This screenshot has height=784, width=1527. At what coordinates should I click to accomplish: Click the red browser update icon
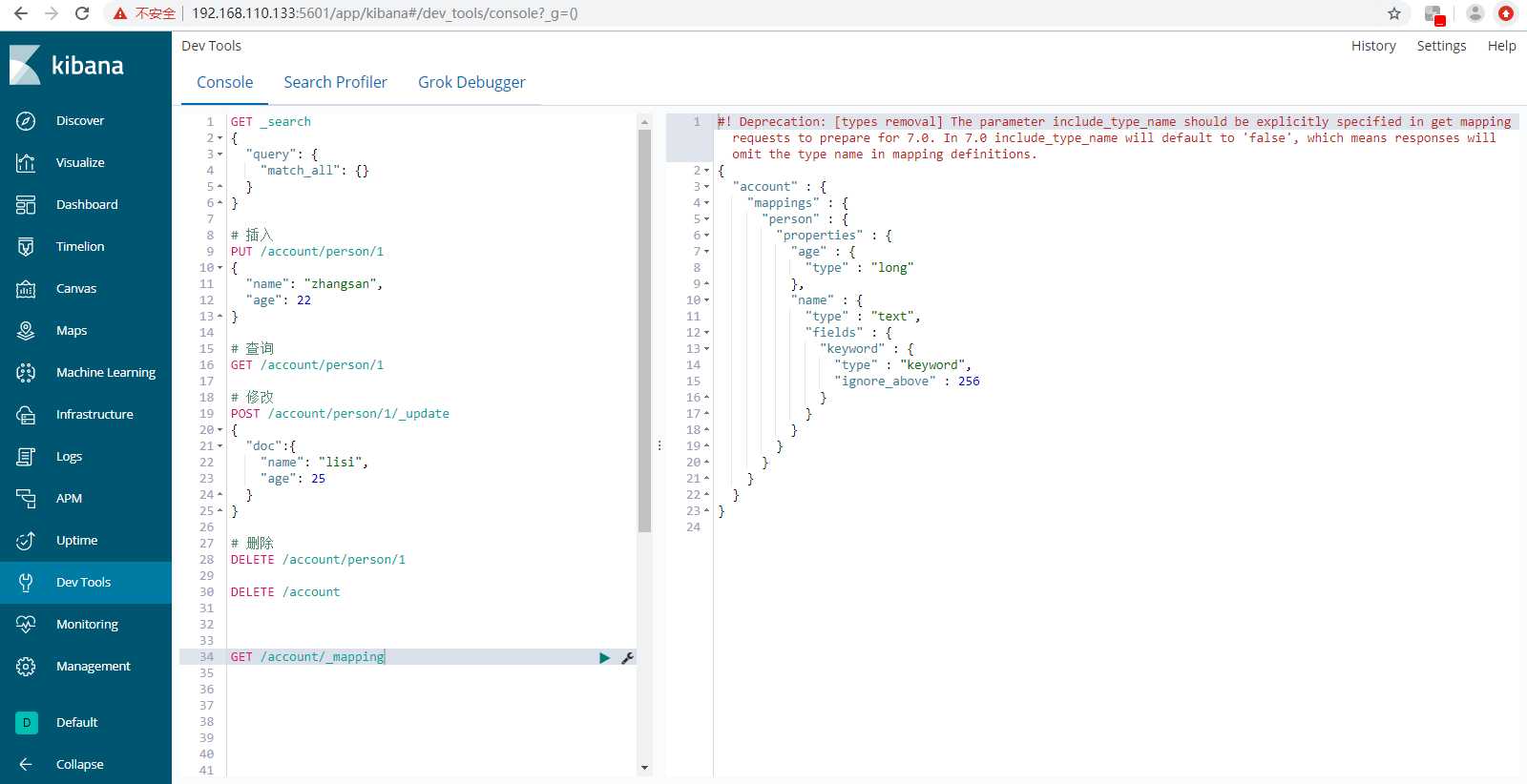[x=1506, y=13]
